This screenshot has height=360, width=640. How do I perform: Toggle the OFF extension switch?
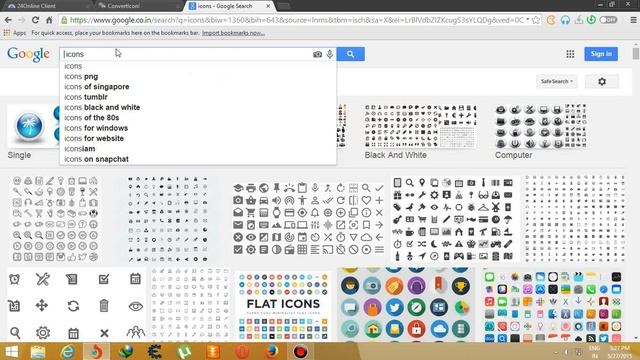608,20
